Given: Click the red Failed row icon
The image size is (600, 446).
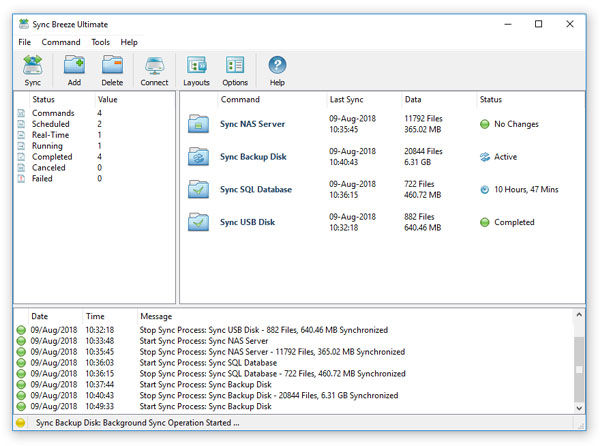Looking at the screenshot, I should (x=21, y=179).
